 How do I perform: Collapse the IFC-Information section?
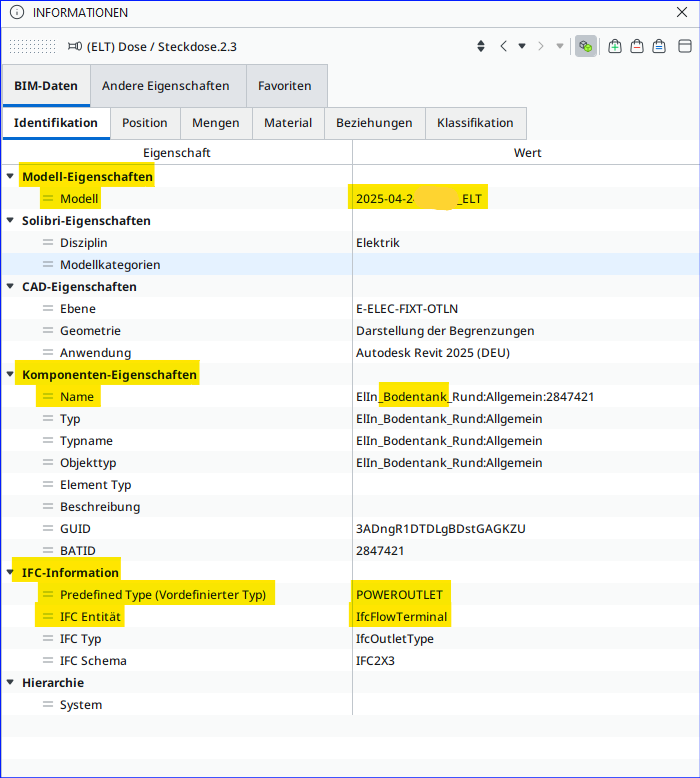pos(10,573)
